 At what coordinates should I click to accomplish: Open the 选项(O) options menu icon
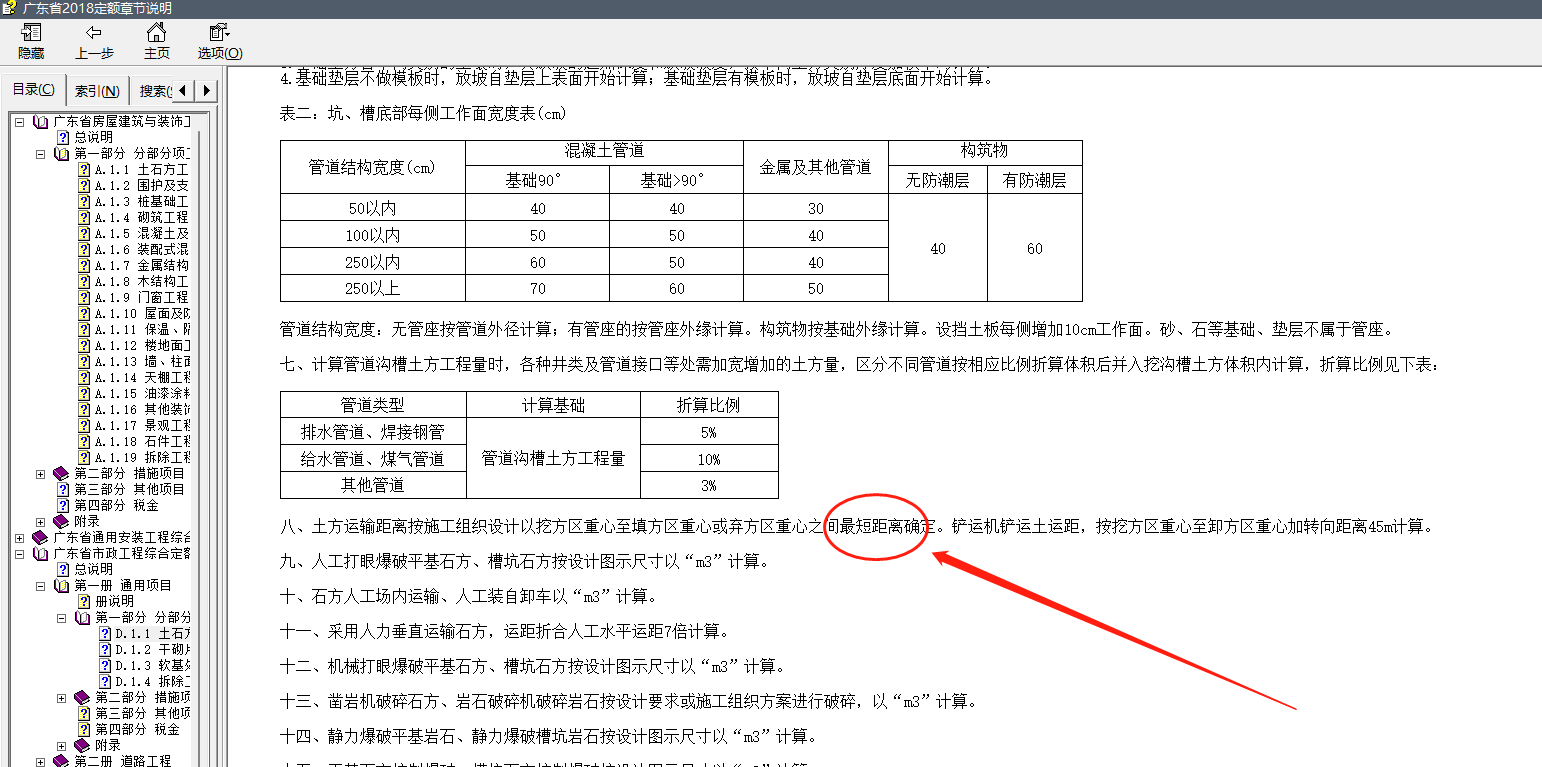[219, 33]
